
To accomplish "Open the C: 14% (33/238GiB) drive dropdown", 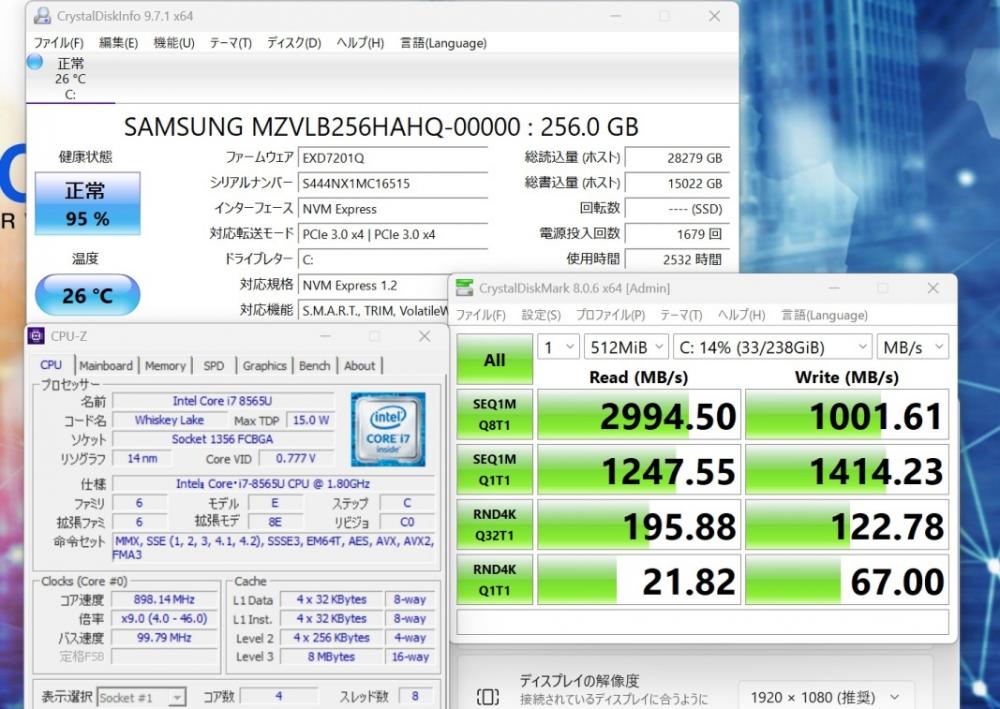I will pos(772,347).
